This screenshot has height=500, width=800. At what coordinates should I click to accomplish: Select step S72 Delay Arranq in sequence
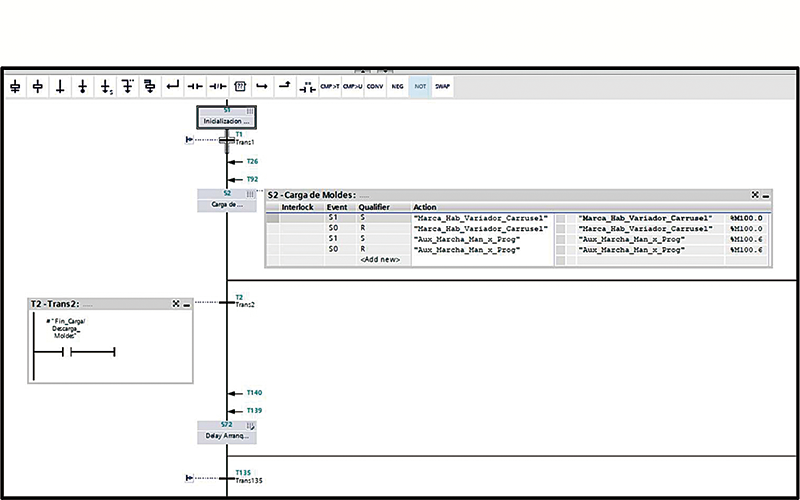coord(227,436)
